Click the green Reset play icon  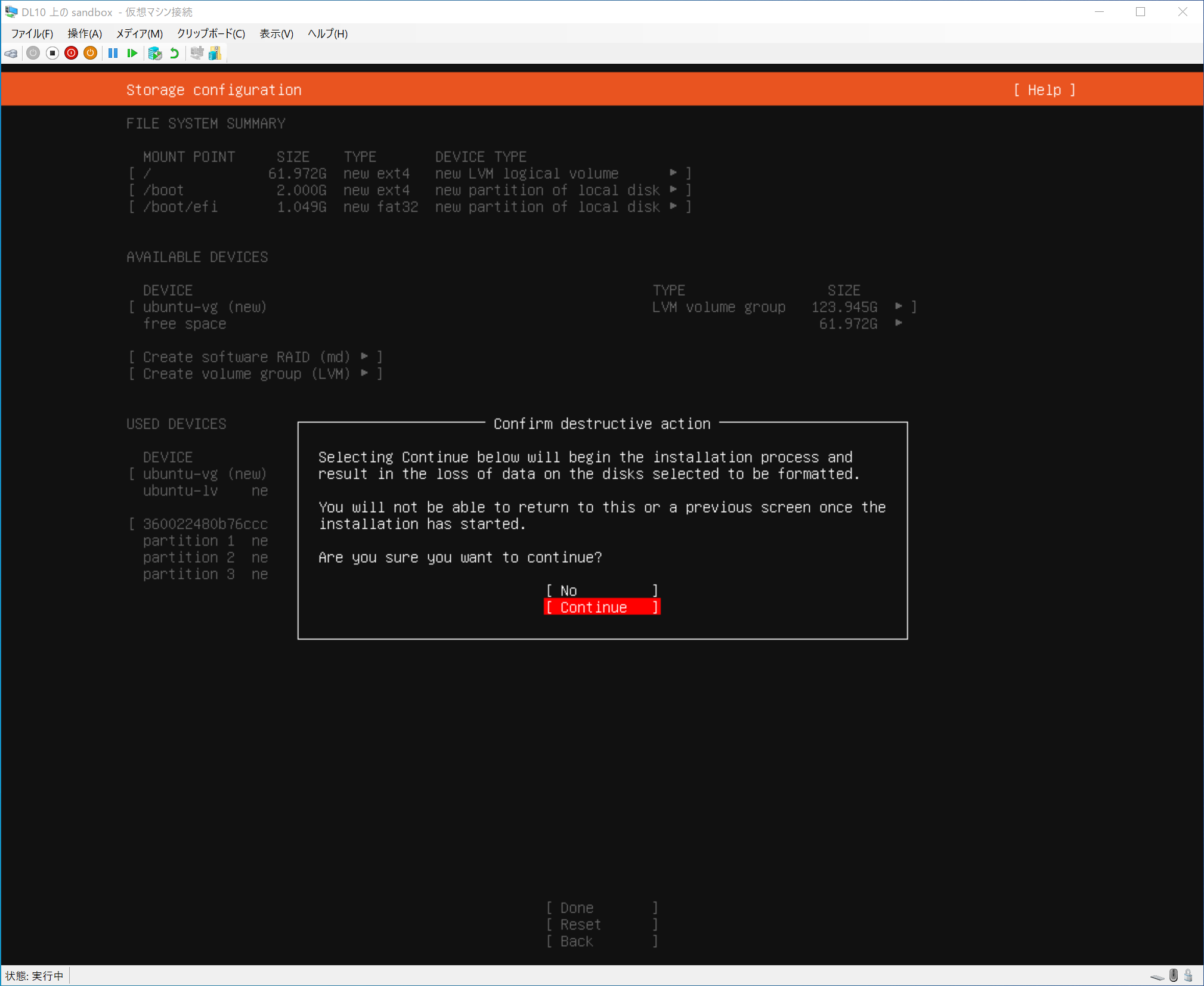132,54
